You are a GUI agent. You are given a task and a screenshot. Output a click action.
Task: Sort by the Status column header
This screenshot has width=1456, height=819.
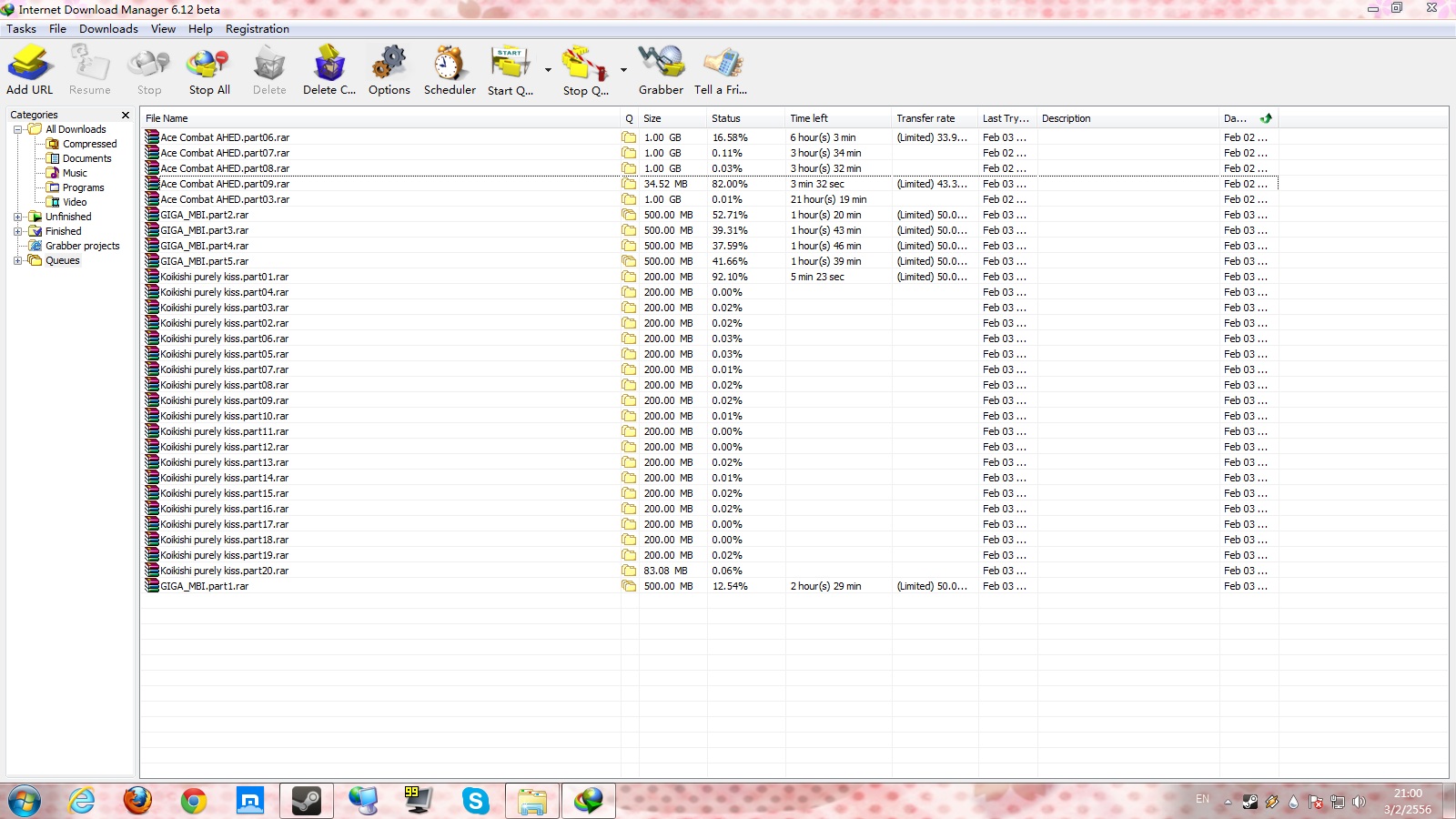click(x=746, y=118)
